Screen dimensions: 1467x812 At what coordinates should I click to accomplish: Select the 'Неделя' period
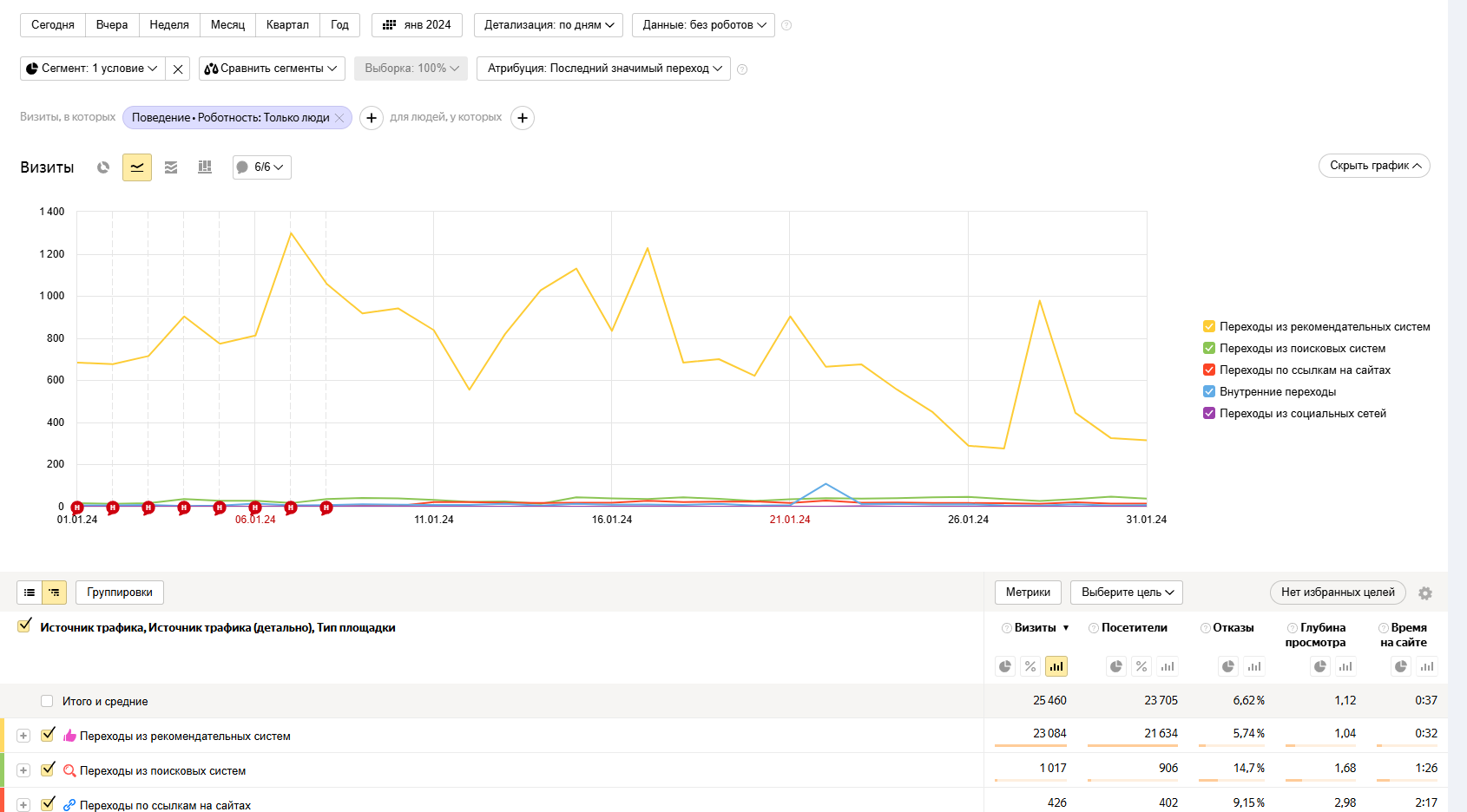click(169, 25)
